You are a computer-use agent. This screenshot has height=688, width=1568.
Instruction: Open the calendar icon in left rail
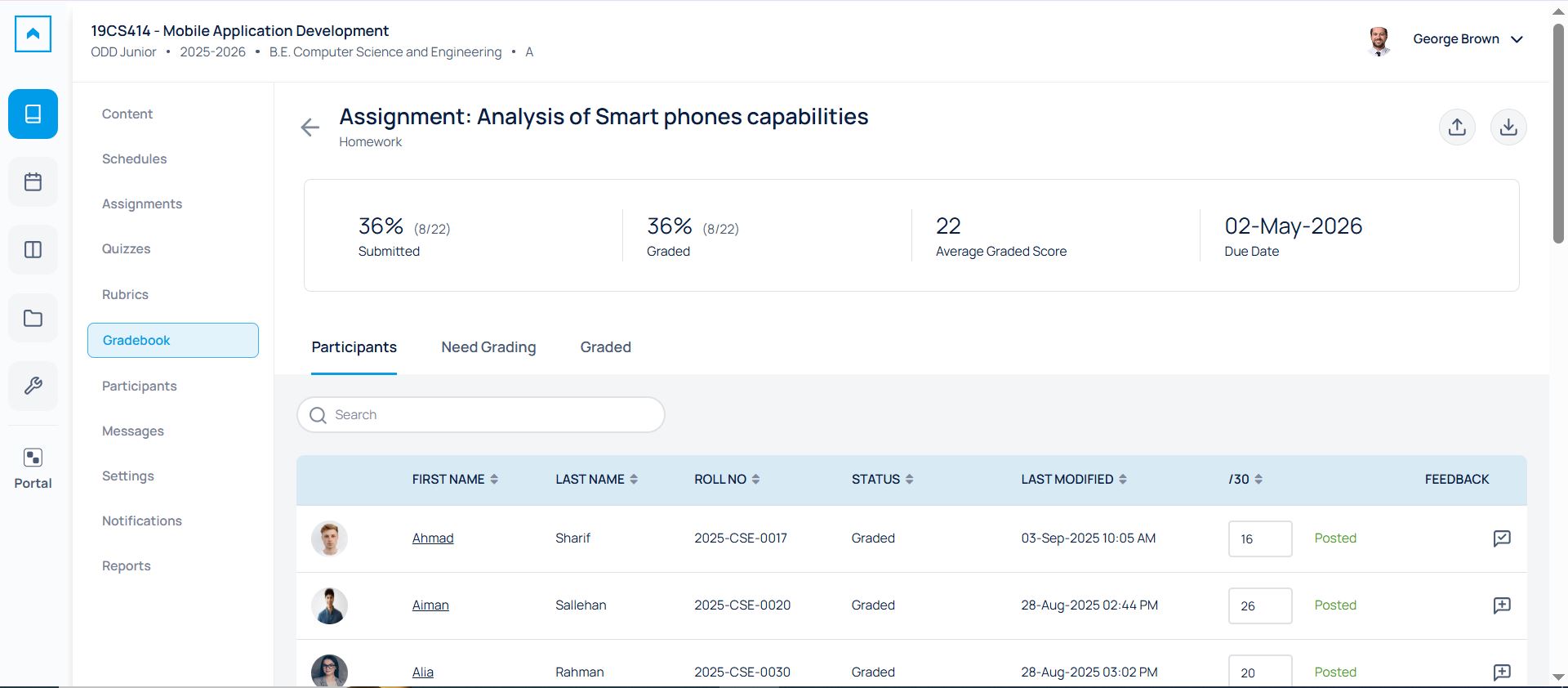tap(33, 181)
